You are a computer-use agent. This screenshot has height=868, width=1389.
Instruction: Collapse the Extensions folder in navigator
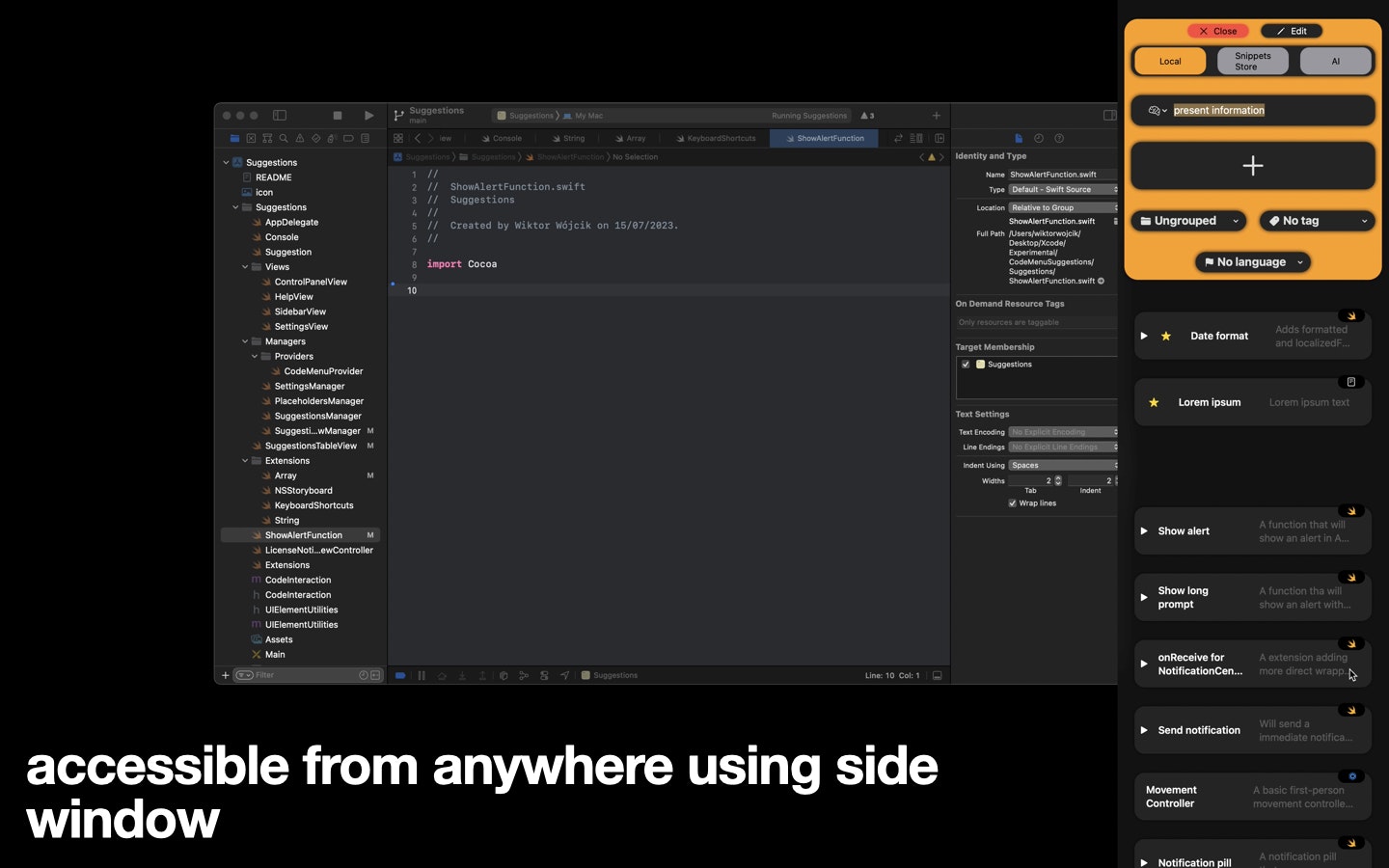click(x=245, y=461)
